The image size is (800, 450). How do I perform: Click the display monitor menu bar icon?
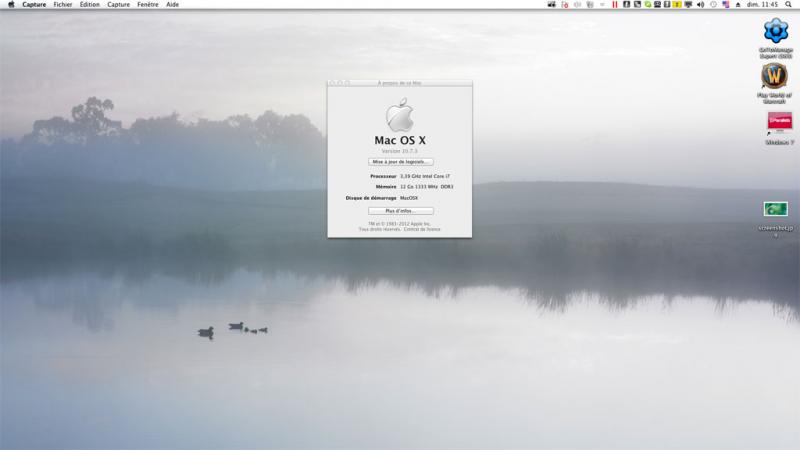coord(688,4)
